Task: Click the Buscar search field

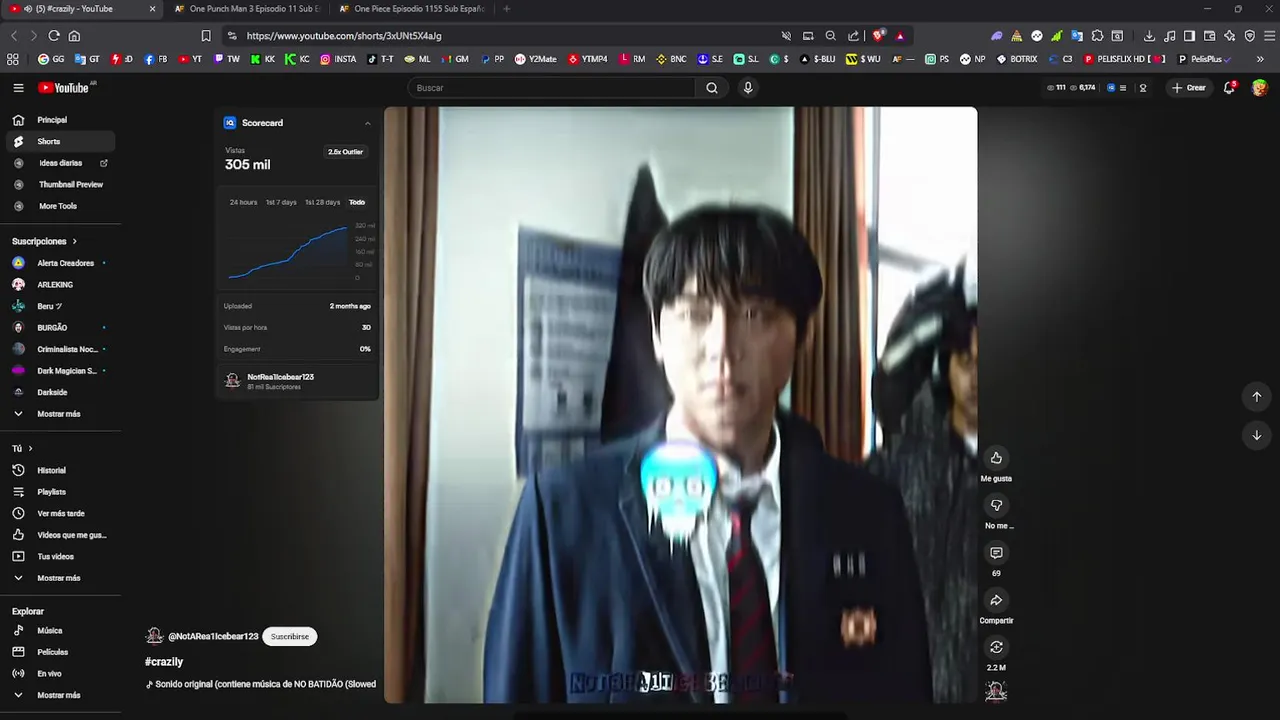Action: (552, 88)
